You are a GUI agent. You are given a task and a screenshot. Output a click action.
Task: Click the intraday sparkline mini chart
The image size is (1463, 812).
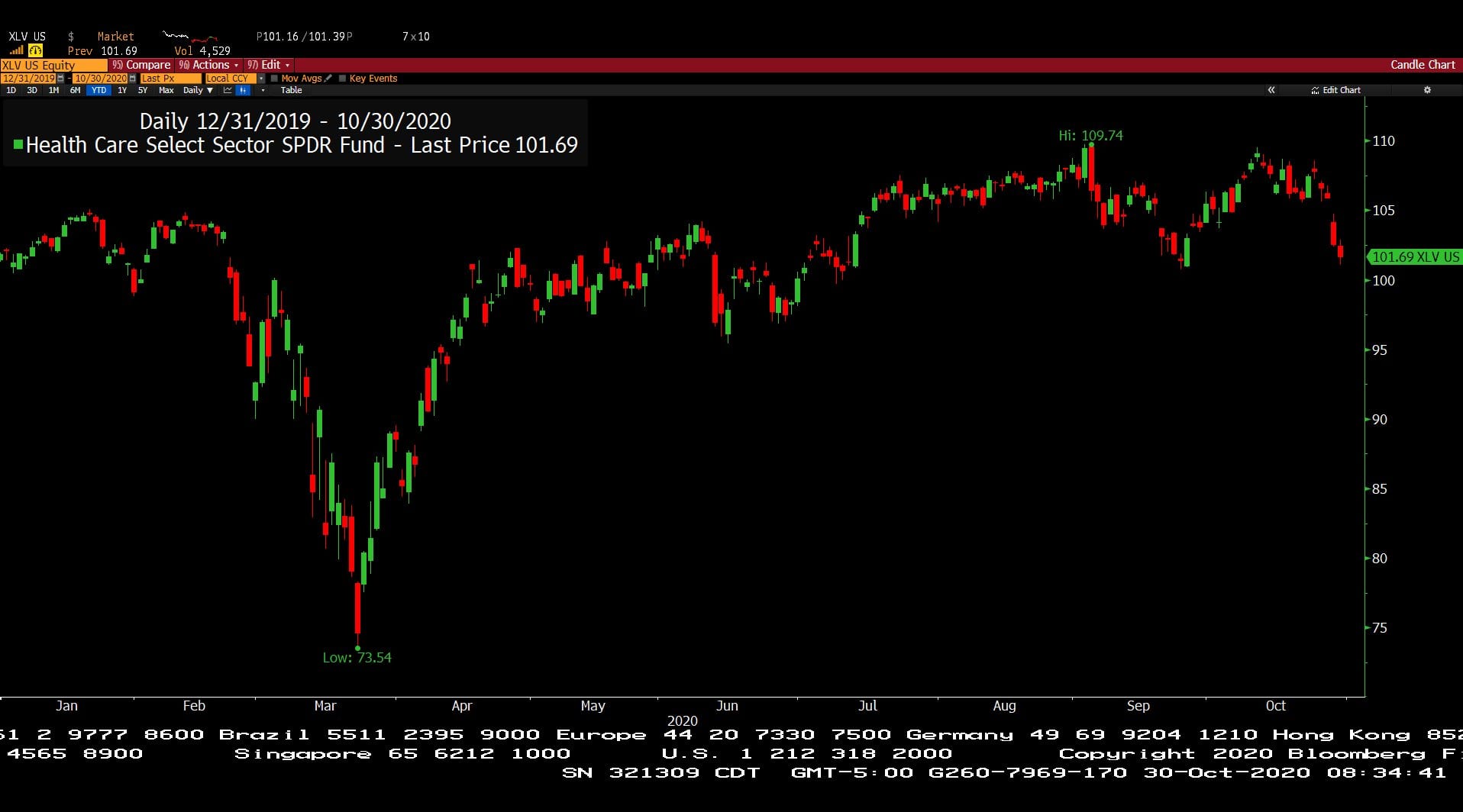pos(191,36)
